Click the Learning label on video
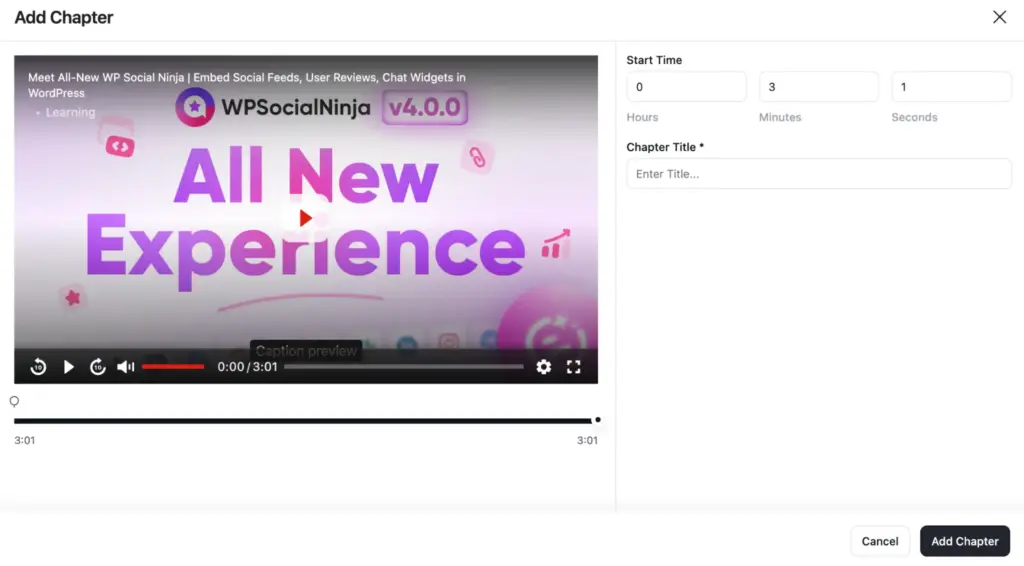 [x=70, y=112]
